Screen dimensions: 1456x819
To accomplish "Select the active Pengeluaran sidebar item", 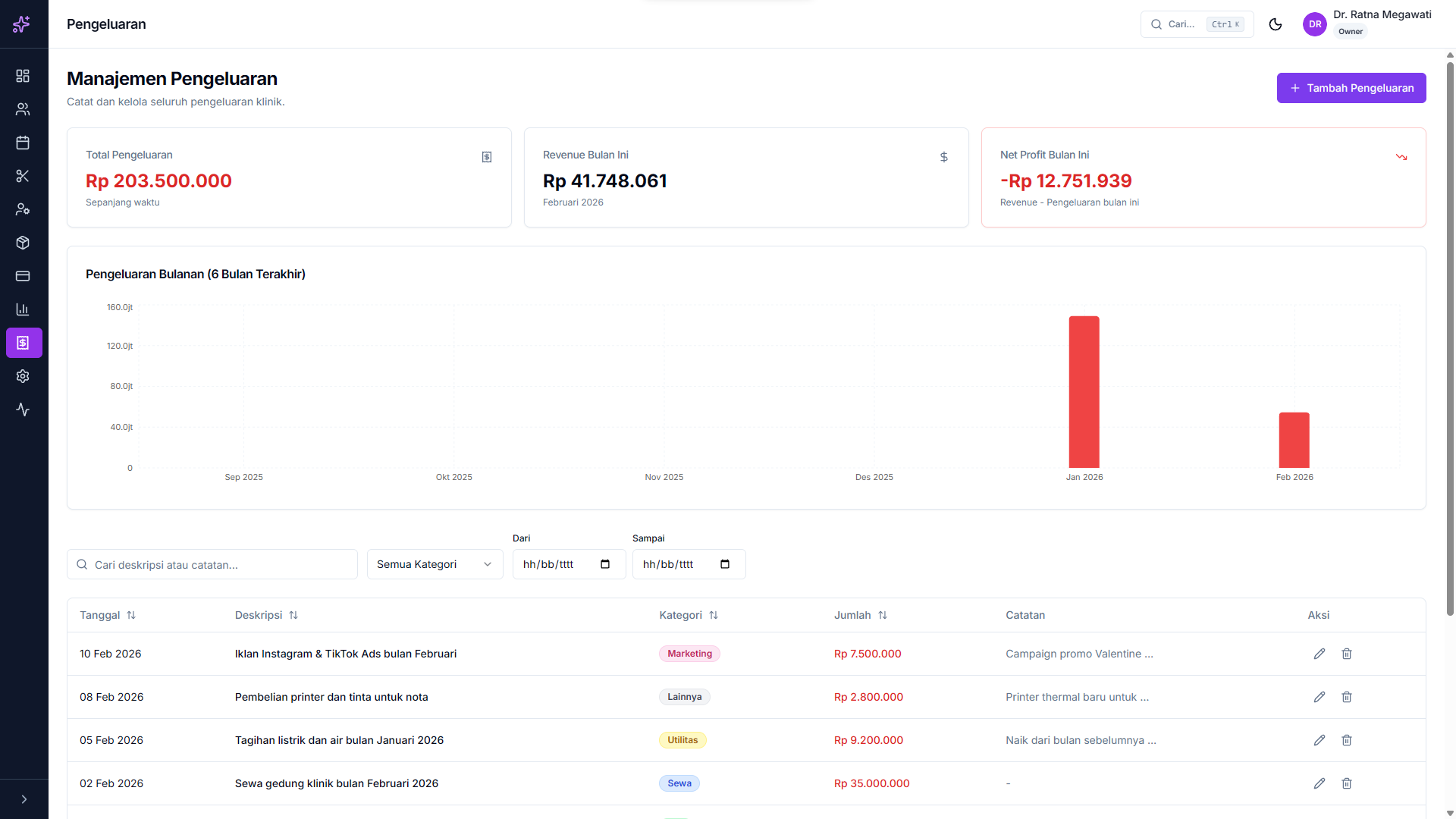I will [x=24, y=343].
